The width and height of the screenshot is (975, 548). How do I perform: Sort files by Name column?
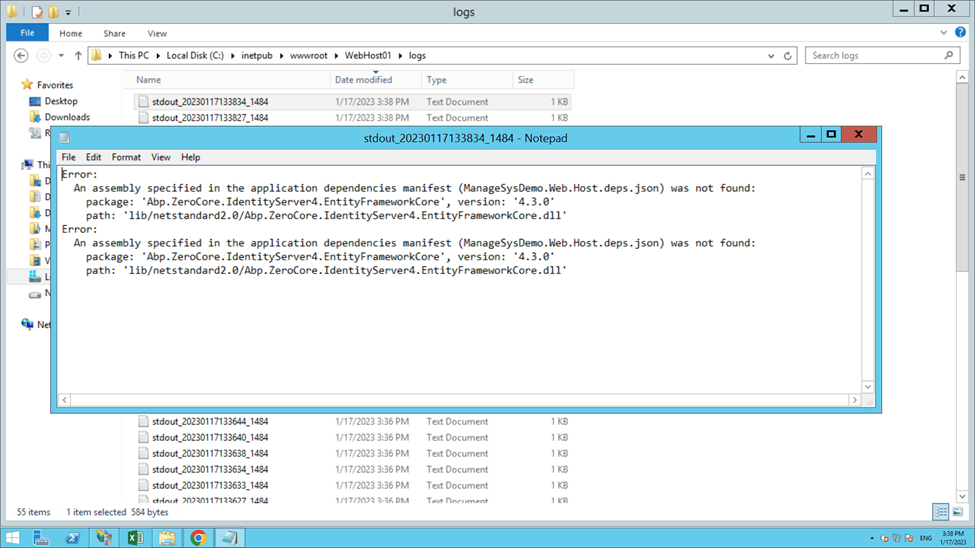[231, 80]
